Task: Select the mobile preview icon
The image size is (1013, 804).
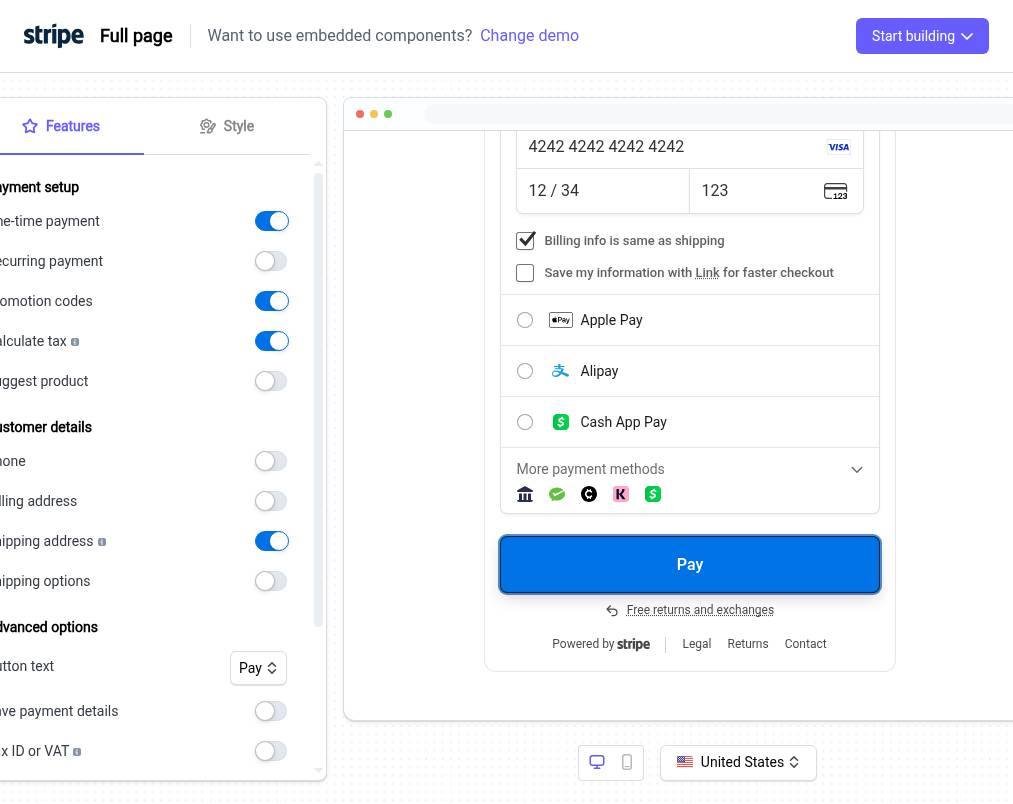Action: (x=627, y=762)
